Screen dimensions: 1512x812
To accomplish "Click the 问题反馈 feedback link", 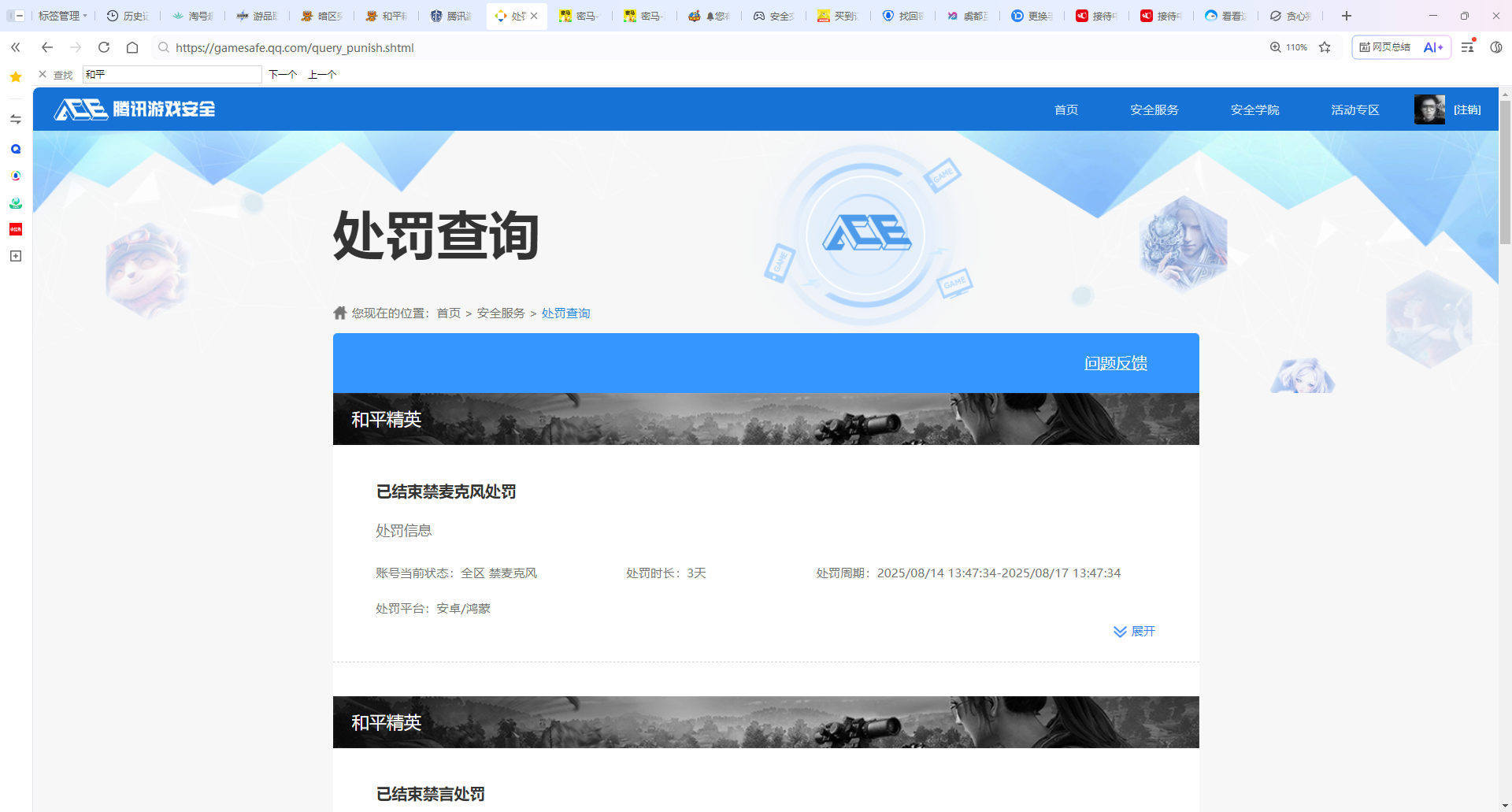I will [x=1115, y=363].
